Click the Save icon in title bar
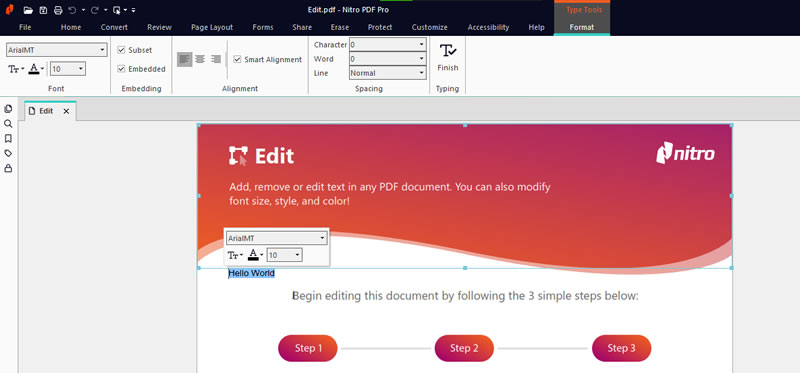This screenshot has height=373, width=800. click(43, 10)
